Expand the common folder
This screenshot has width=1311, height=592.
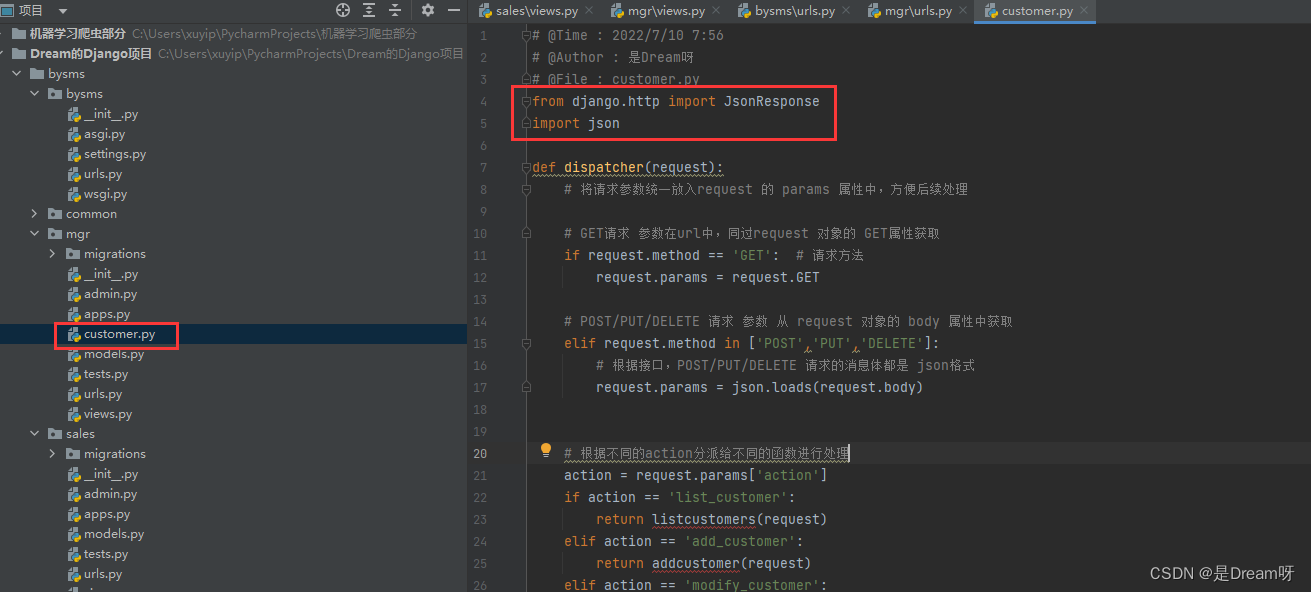tap(35, 214)
